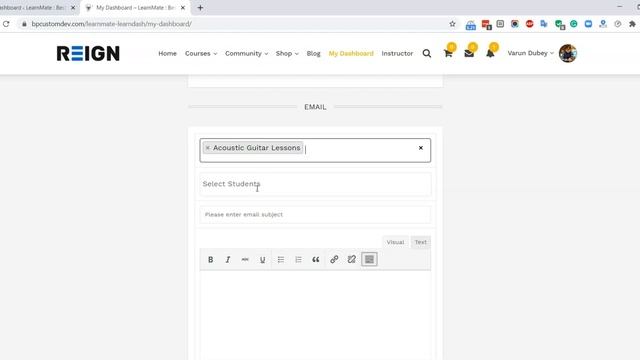Screen dimensions: 640x360
Task: Open My Dashboard menu item
Action: pos(351,53)
